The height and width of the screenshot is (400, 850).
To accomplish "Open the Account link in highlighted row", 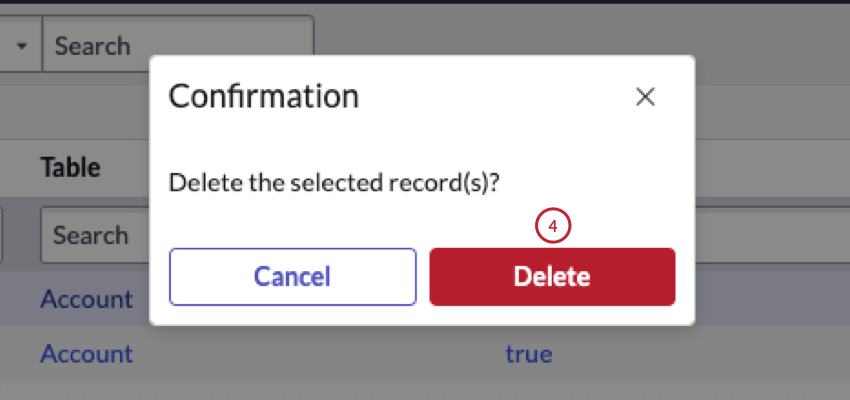I will [x=86, y=298].
